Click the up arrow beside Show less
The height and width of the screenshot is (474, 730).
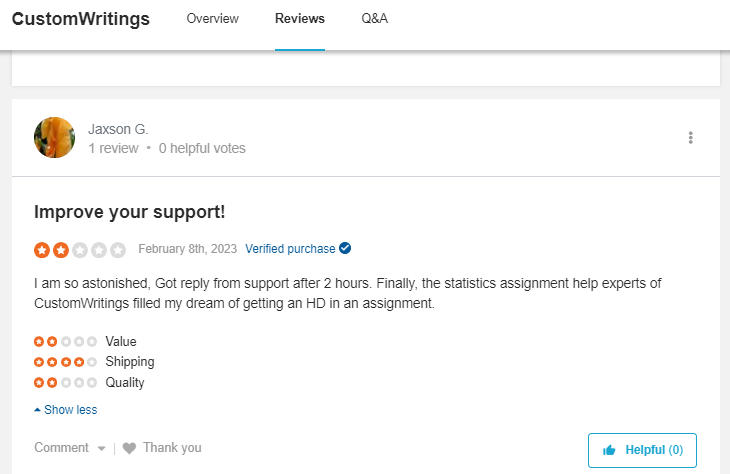click(37, 410)
